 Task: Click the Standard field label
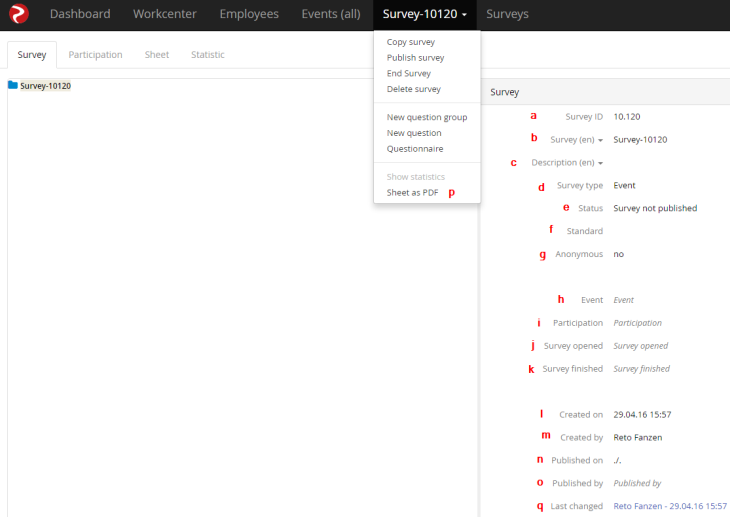pos(585,231)
